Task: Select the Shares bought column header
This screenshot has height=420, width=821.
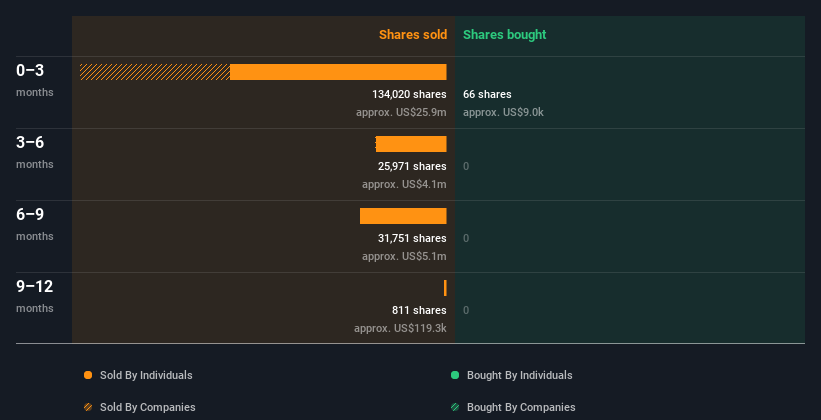Action: point(505,35)
